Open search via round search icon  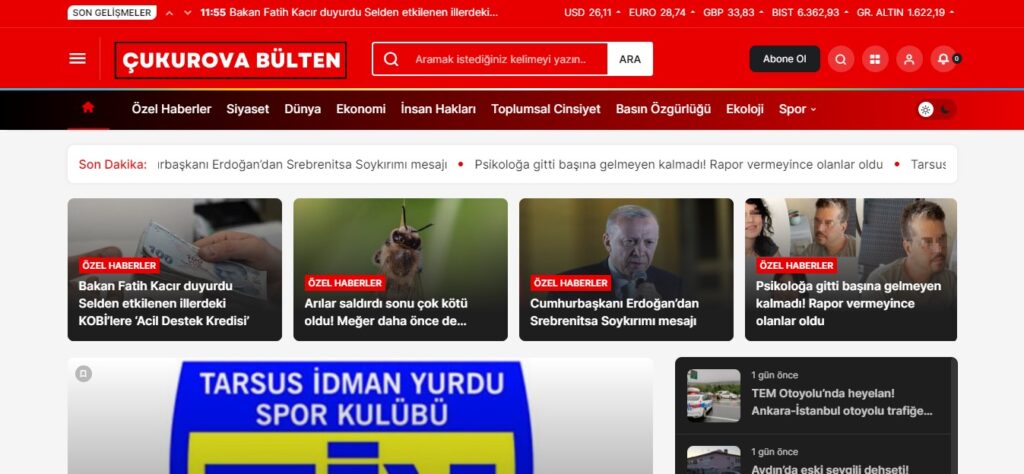pos(840,59)
